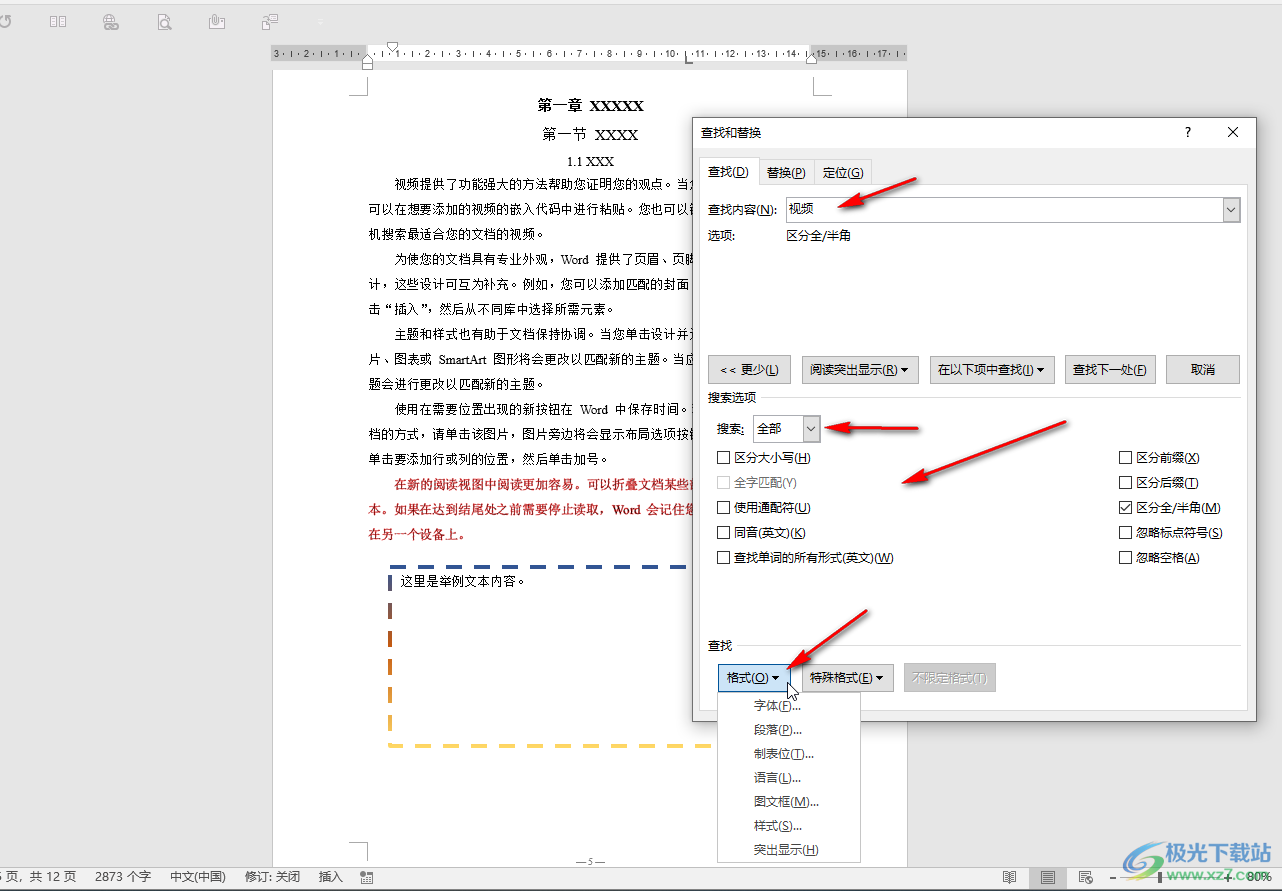Switch to Web Layout view icon
The image size is (1282, 891).
[1085, 877]
